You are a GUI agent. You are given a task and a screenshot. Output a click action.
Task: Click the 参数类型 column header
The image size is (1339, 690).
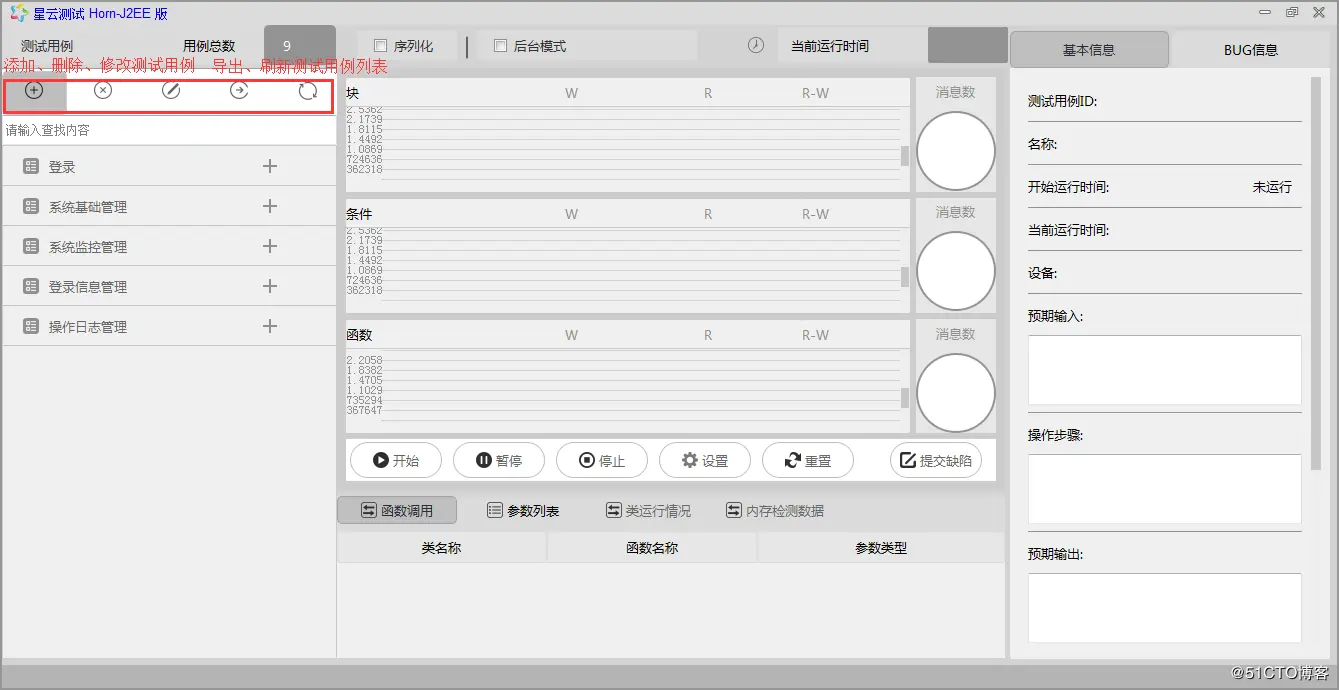tap(881, 548)
